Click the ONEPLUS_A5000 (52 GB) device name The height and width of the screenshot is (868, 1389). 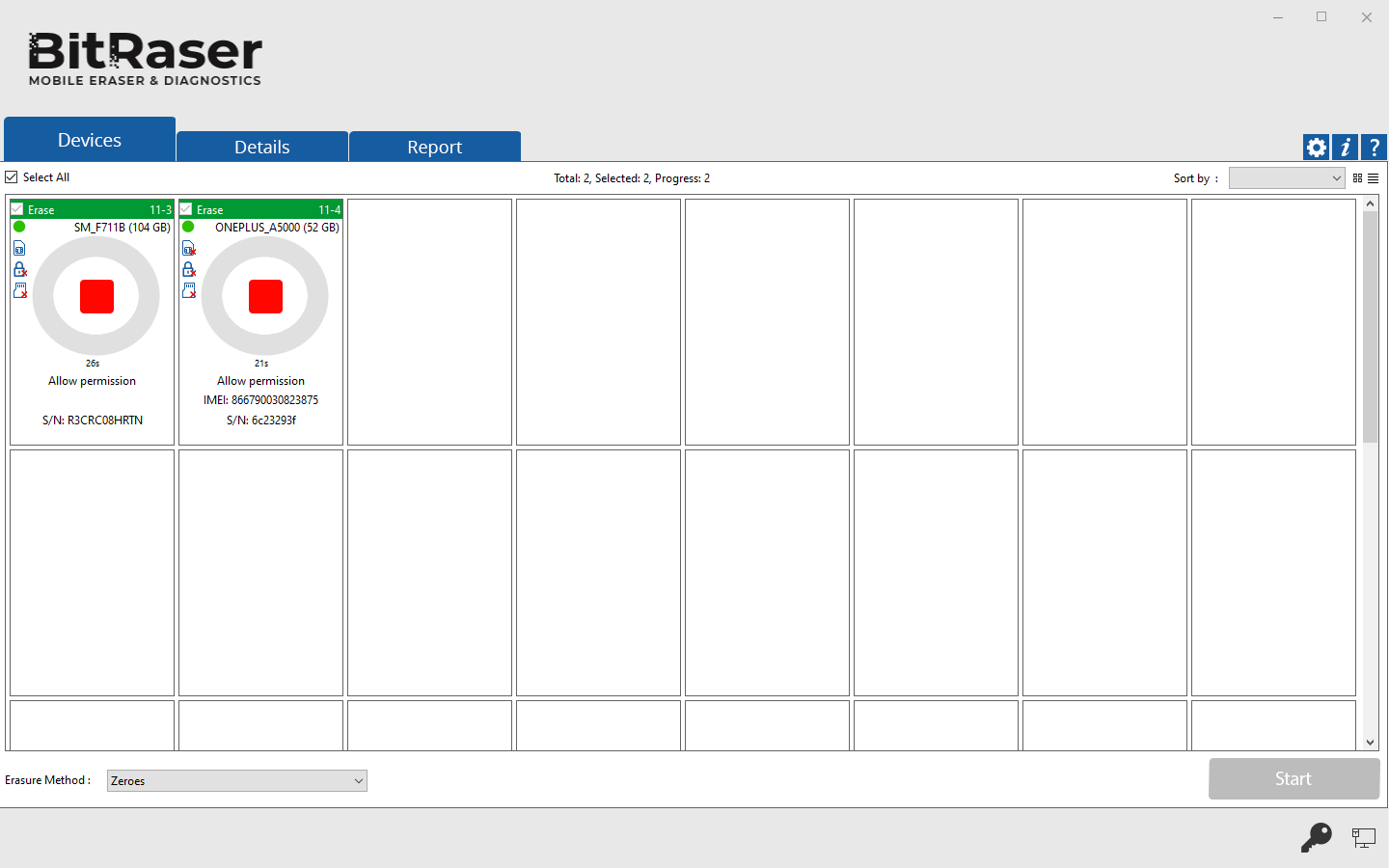[277, 228]
